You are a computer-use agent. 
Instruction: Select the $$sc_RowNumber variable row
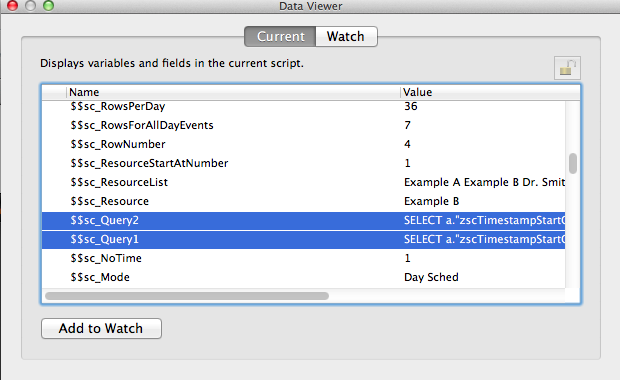coord(304,144)
